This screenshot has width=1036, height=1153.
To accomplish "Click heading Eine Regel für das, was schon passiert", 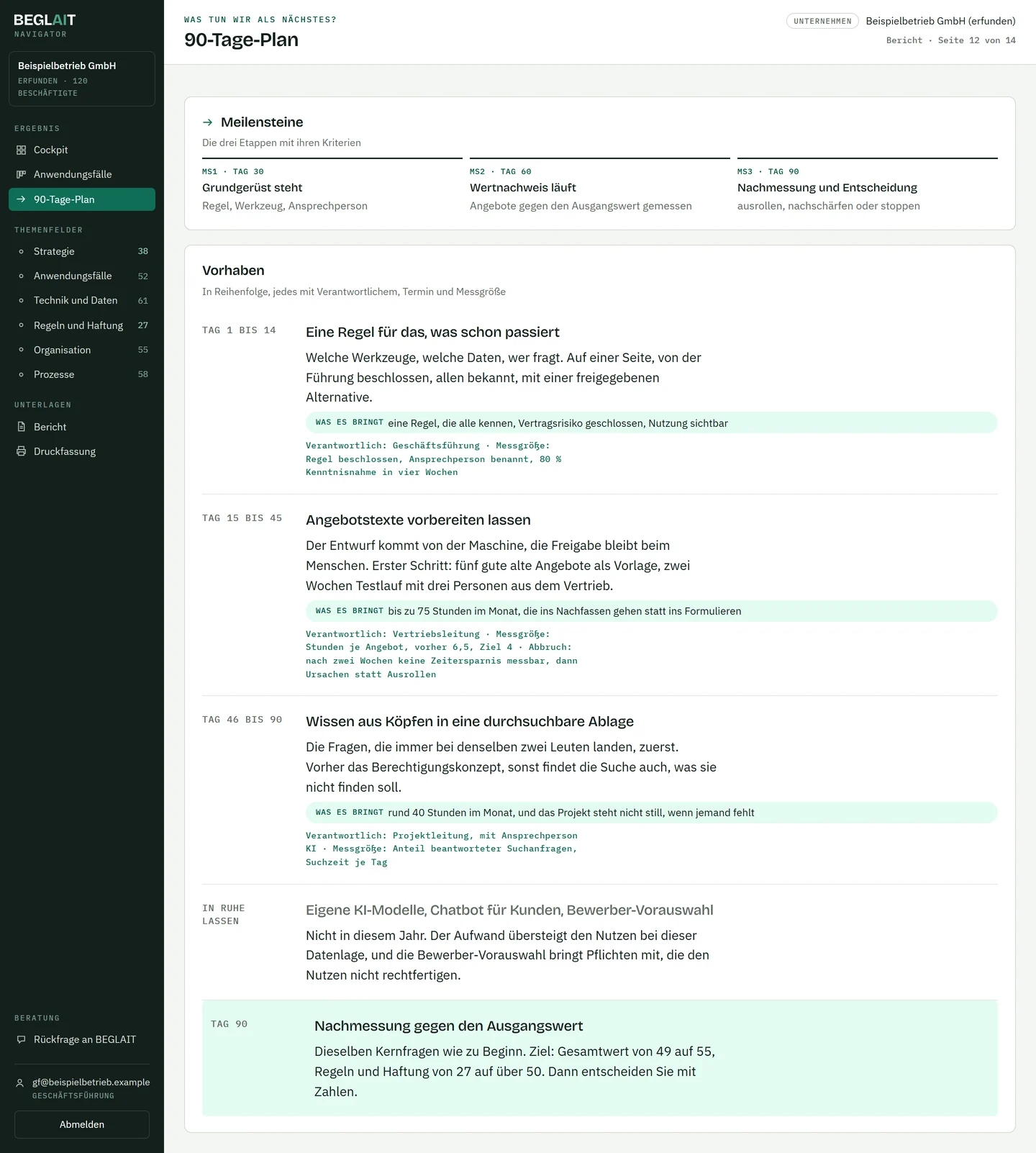I will coord(432,332).
